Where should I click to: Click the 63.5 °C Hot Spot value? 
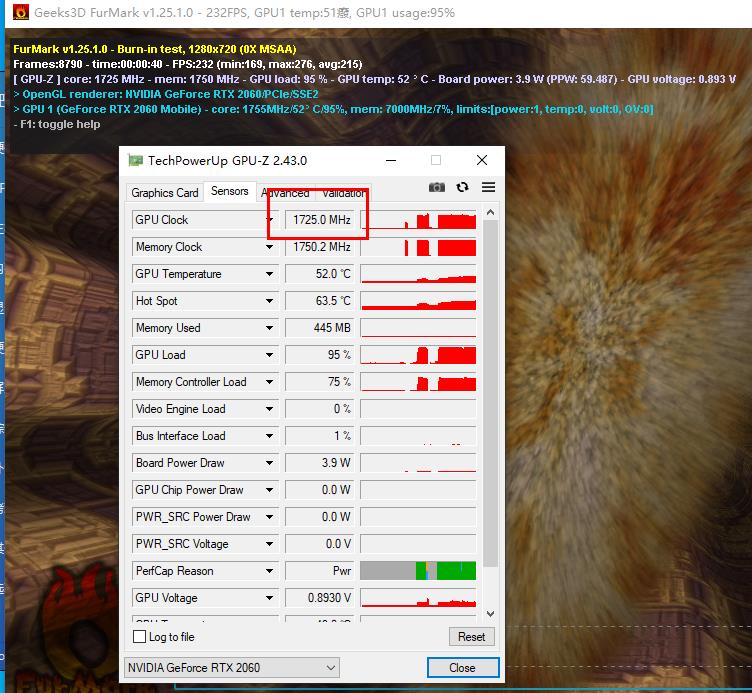tap(319, 301)
